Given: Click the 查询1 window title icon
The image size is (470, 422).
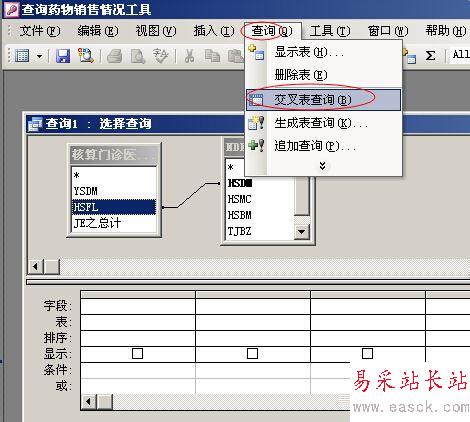Looking at the screenshot, I should [35, 124].
